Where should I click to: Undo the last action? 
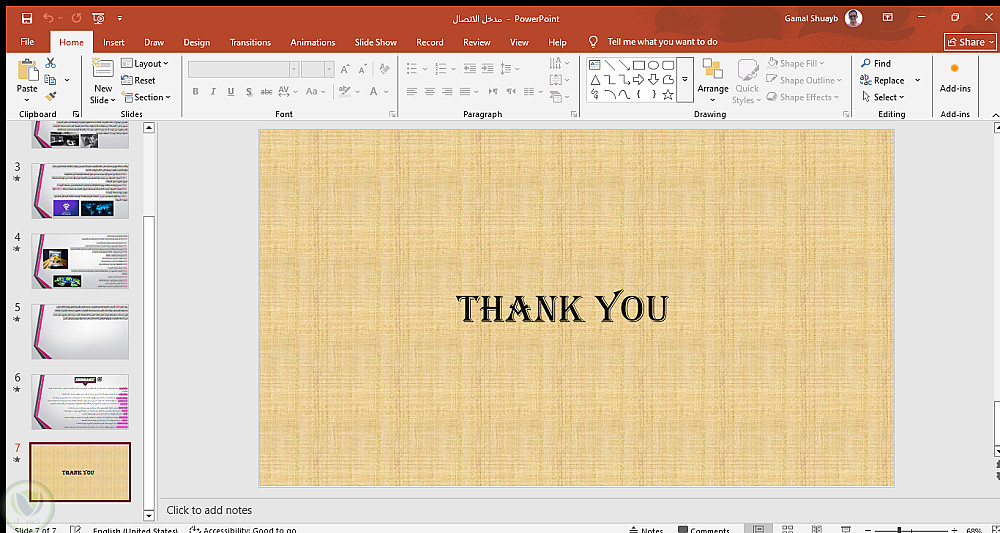coord(48,18)
